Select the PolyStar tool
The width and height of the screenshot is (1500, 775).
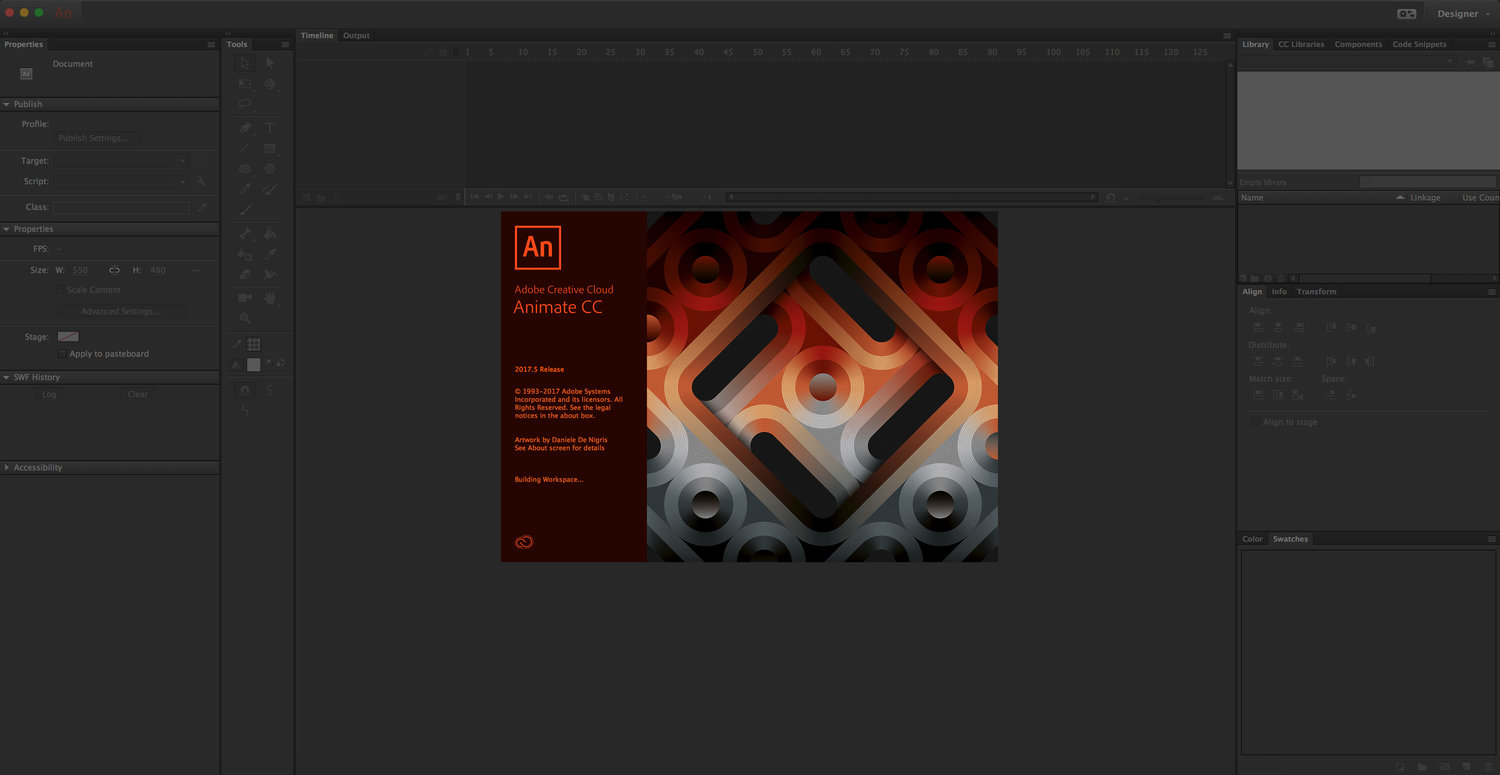pos(270,169)
